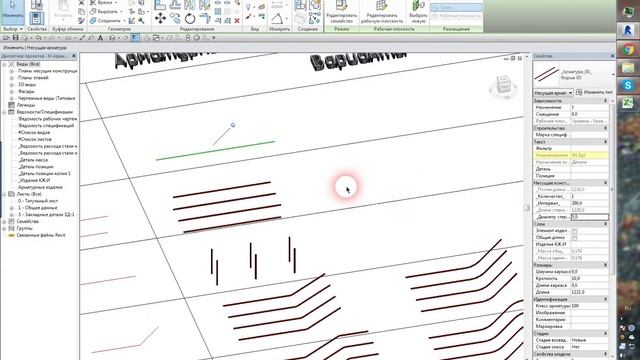Click the Вставить paste button
Viewport: 640px width, 360px height.
pos(63,11)
